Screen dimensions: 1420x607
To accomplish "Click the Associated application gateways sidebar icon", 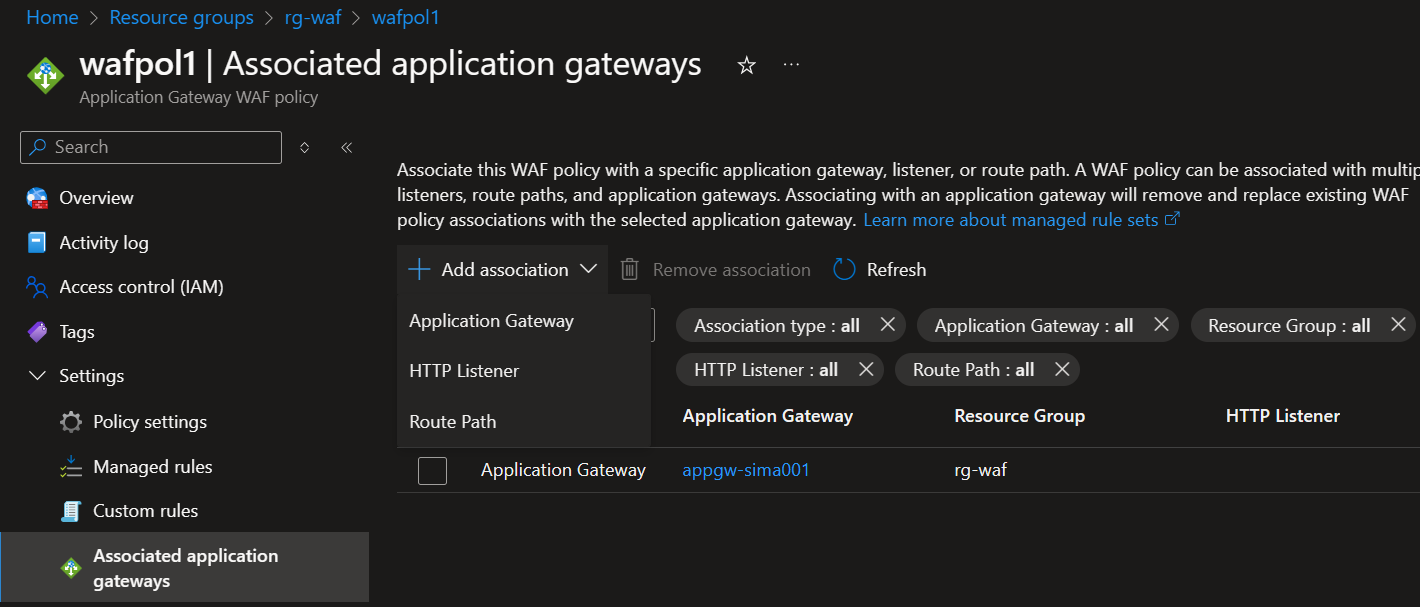I will tap(71, 568).
